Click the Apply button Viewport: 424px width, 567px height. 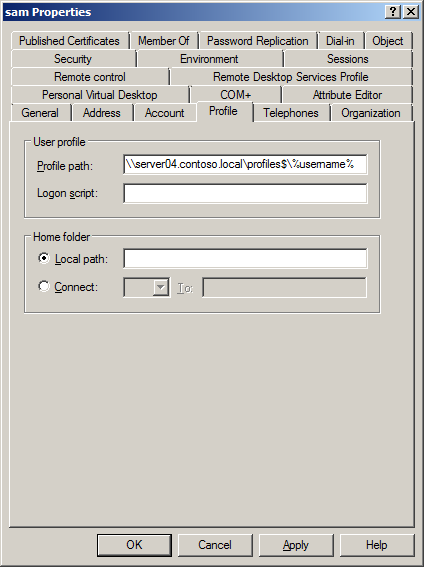pos(296,545)
